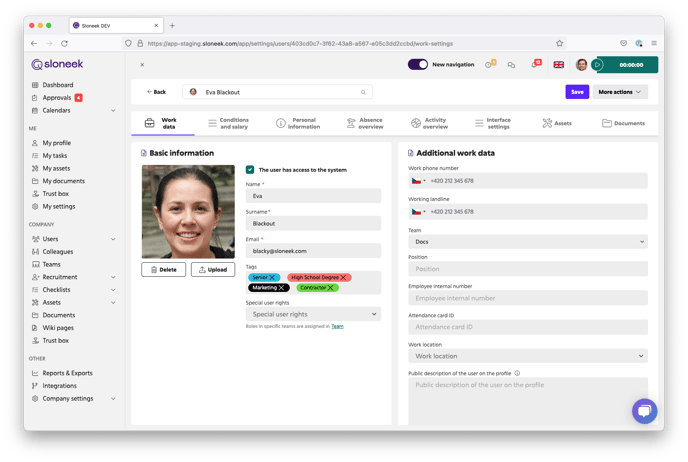Expand the Company settings chevron

point(113,398)
